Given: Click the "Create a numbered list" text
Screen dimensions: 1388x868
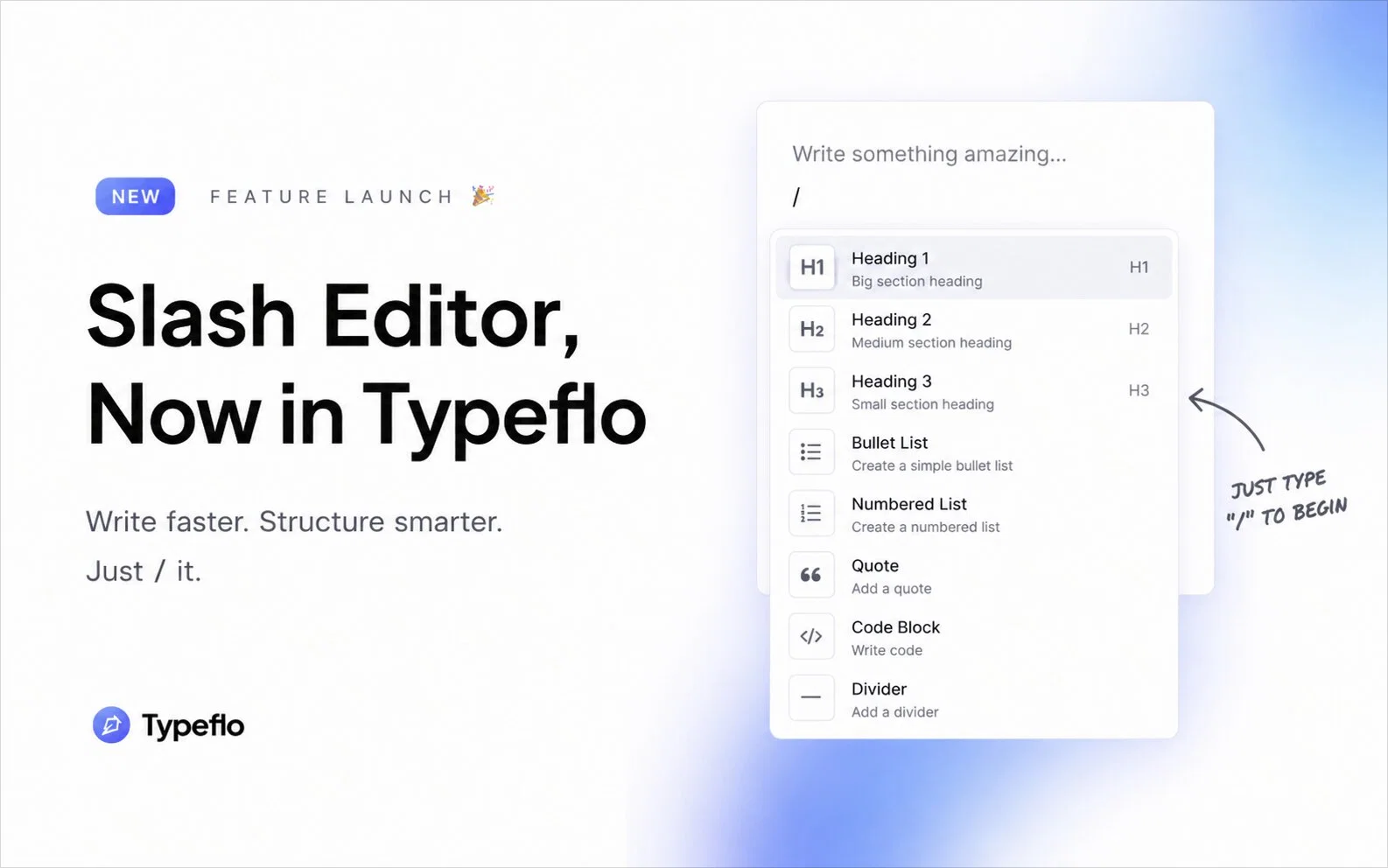Looking at the screenshot, I should 925,527.
